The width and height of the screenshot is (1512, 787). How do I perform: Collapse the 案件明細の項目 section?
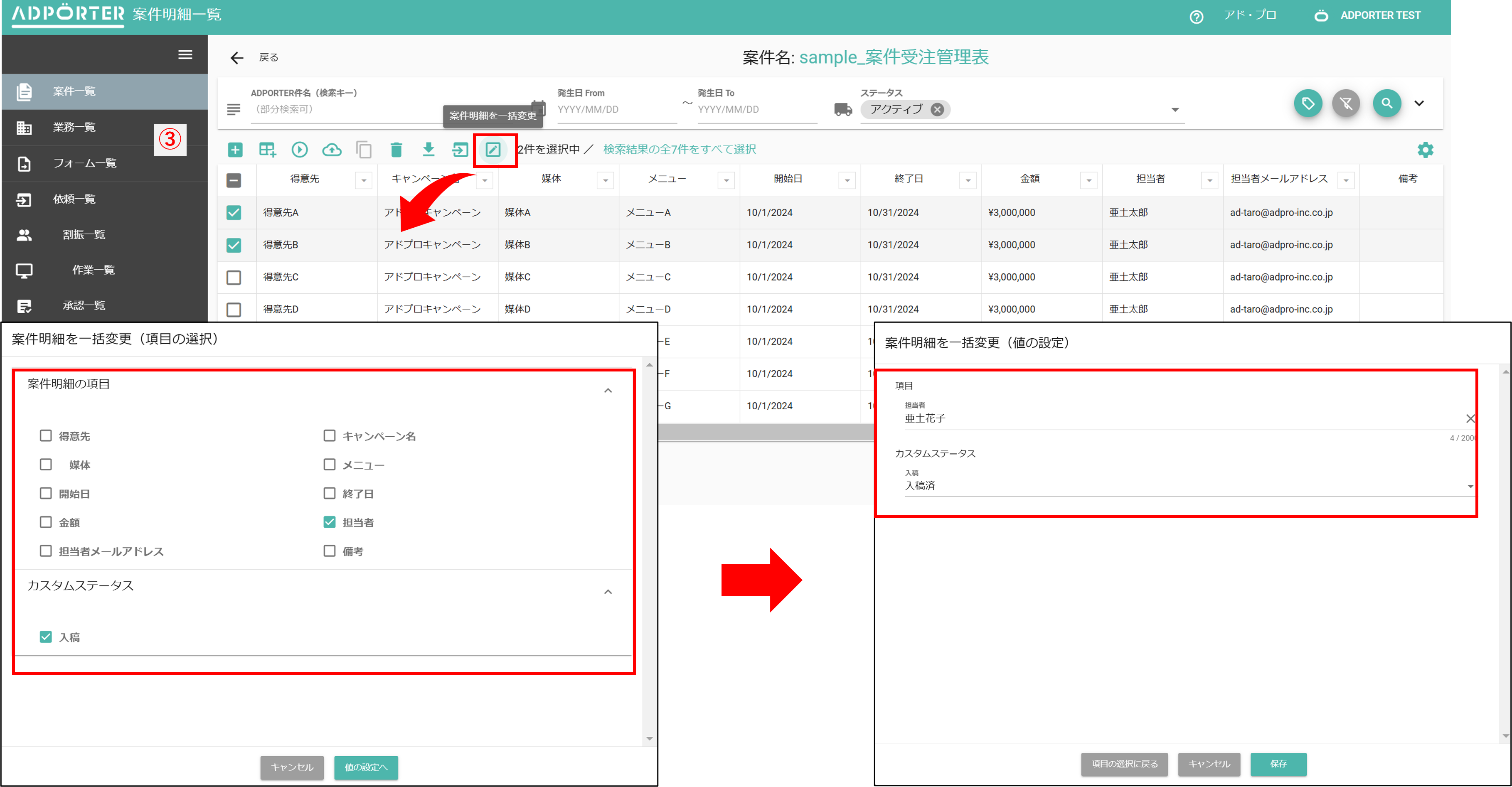point(608,390)
